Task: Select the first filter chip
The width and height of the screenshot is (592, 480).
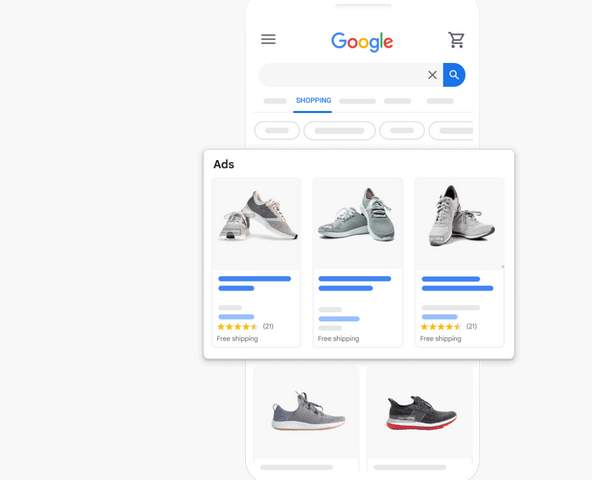Action: [x=277, y=131]
